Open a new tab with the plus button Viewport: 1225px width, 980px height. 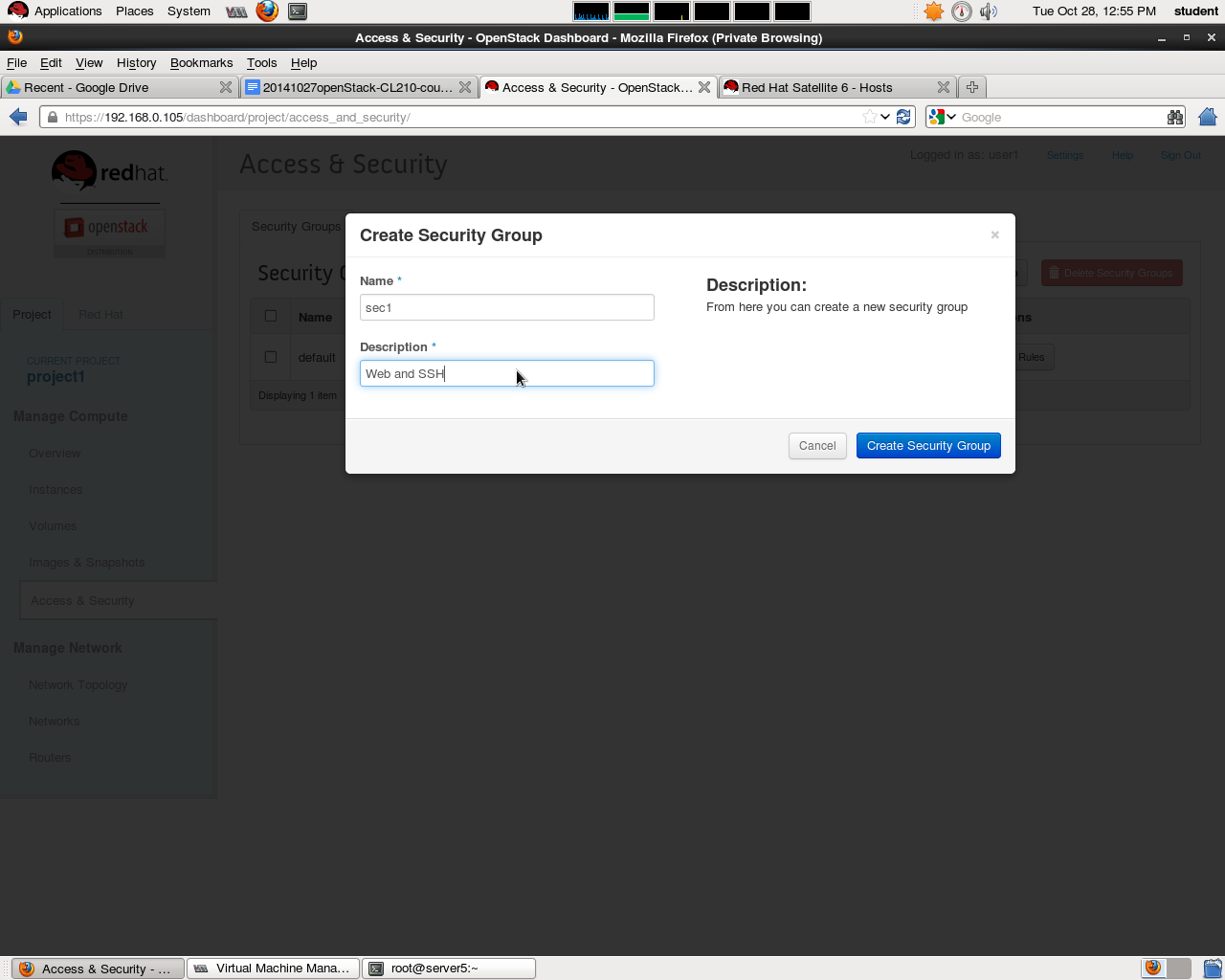(972, 87)
